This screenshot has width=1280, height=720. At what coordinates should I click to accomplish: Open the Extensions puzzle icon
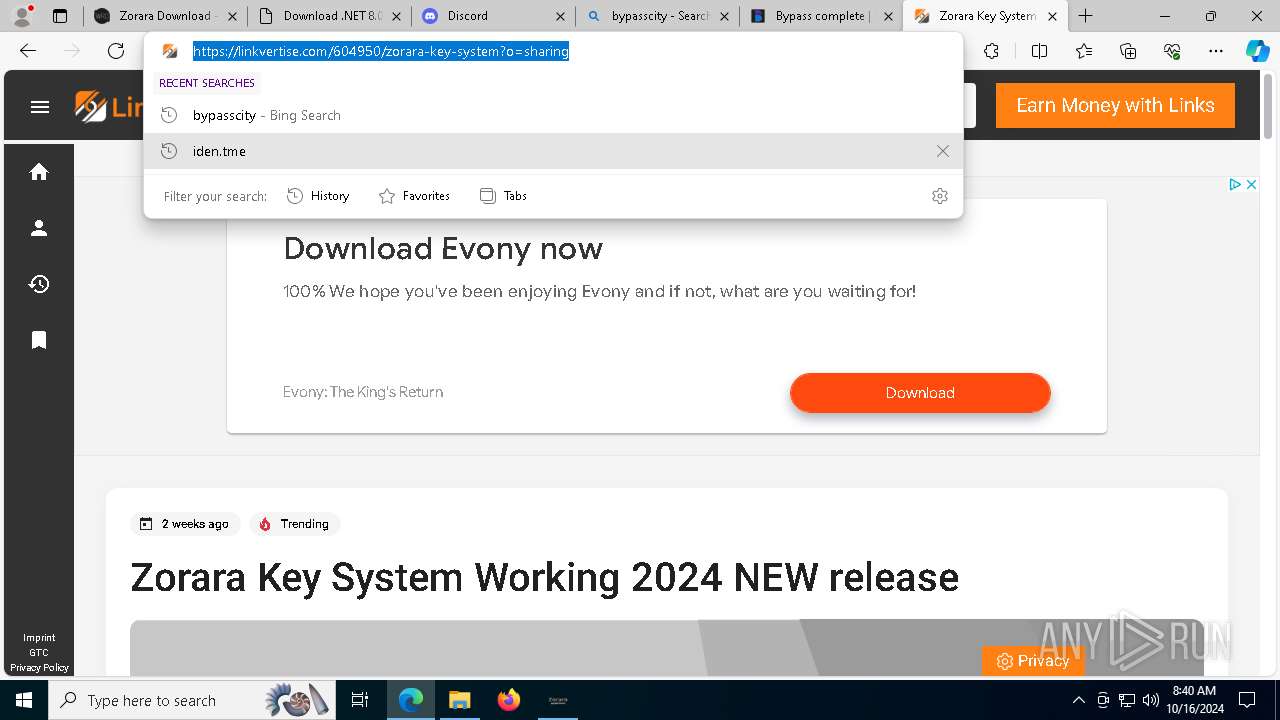pos(991,51)
